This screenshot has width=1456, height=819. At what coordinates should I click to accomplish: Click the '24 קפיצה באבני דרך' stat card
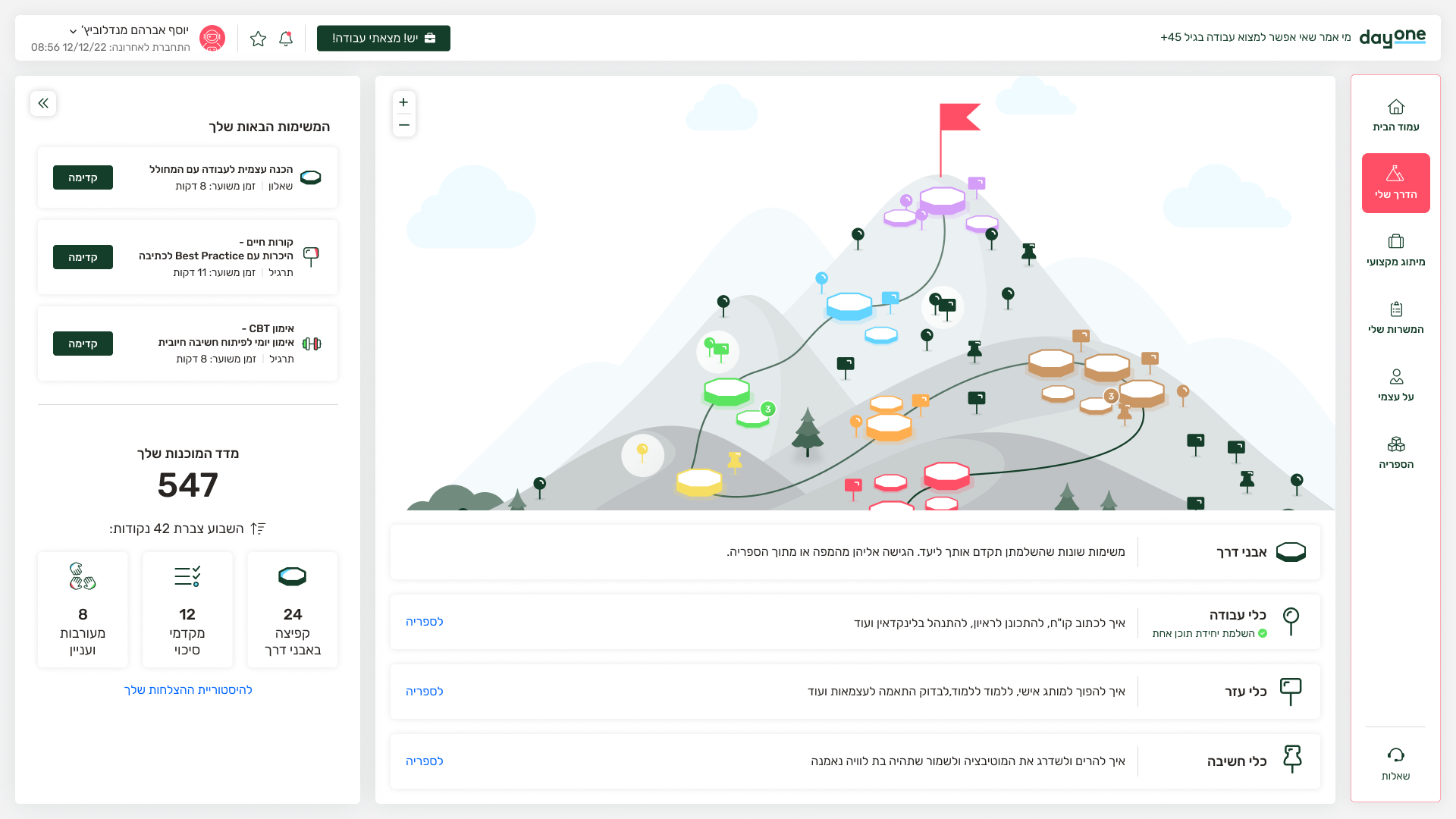(293, 610)
